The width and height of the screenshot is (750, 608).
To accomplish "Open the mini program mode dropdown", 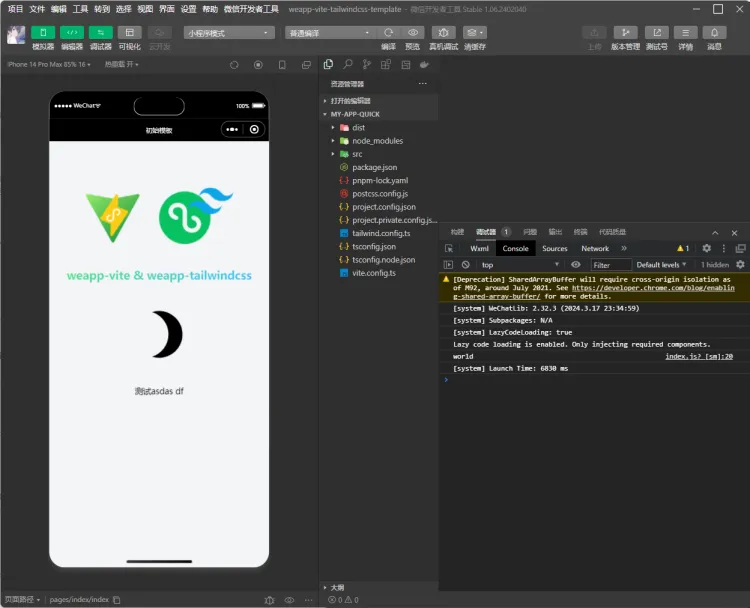I will (229, 33).
